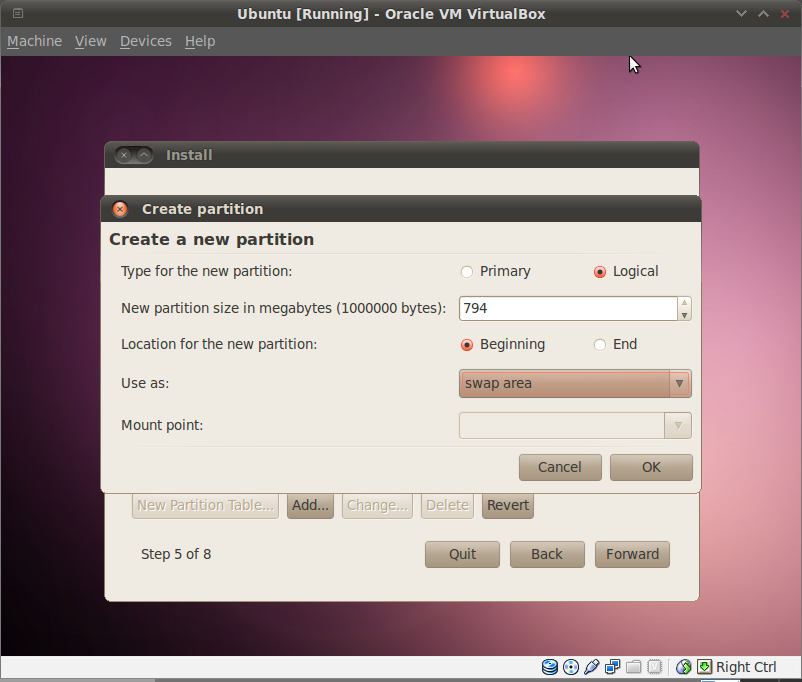Click the Mount point dropdown arrow
This screenshot has width=802, height=682.
pos(678,425)
